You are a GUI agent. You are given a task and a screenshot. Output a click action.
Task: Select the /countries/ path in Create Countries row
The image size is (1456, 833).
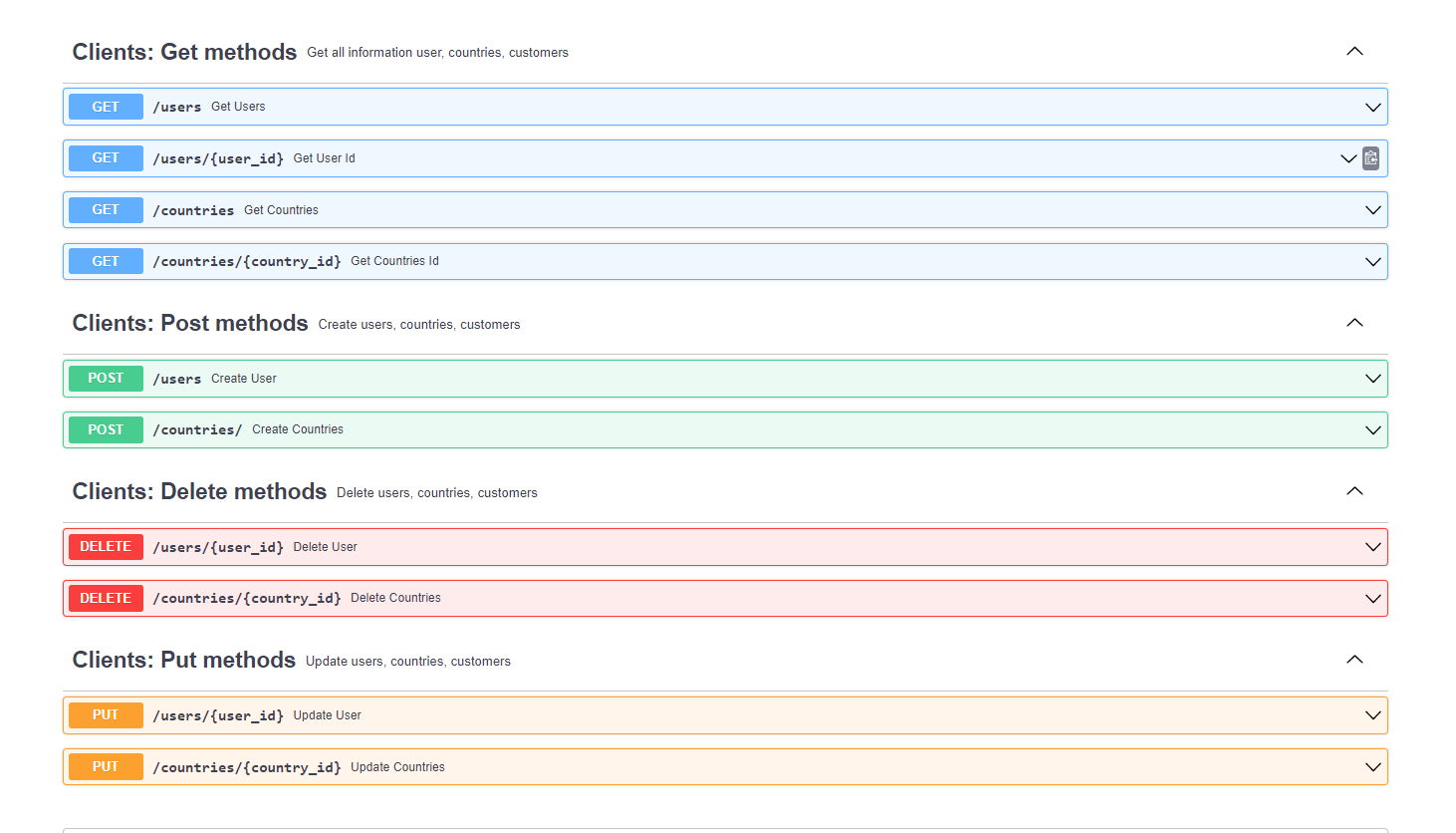[x=197, y=429]
